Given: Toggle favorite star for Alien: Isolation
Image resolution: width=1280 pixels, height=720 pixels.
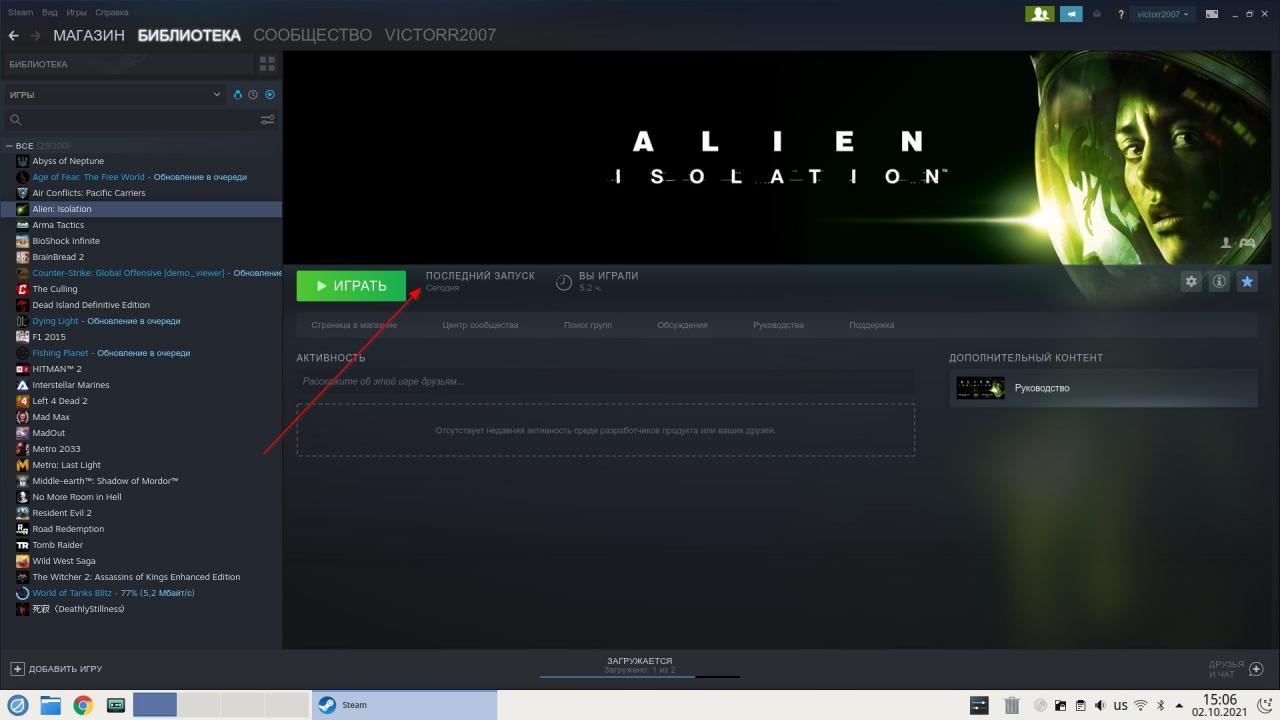Looking at the screenshot, I should (1247, 282).
